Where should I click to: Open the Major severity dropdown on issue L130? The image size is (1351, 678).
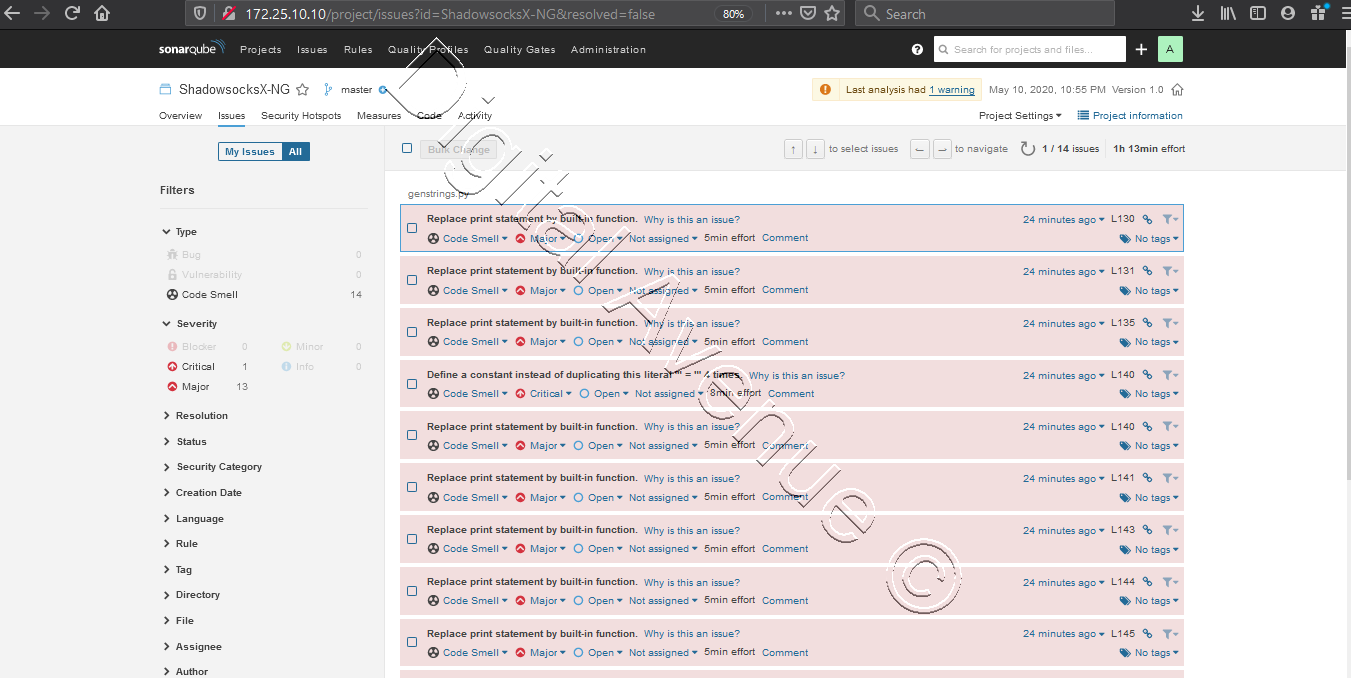pos(540,238)
